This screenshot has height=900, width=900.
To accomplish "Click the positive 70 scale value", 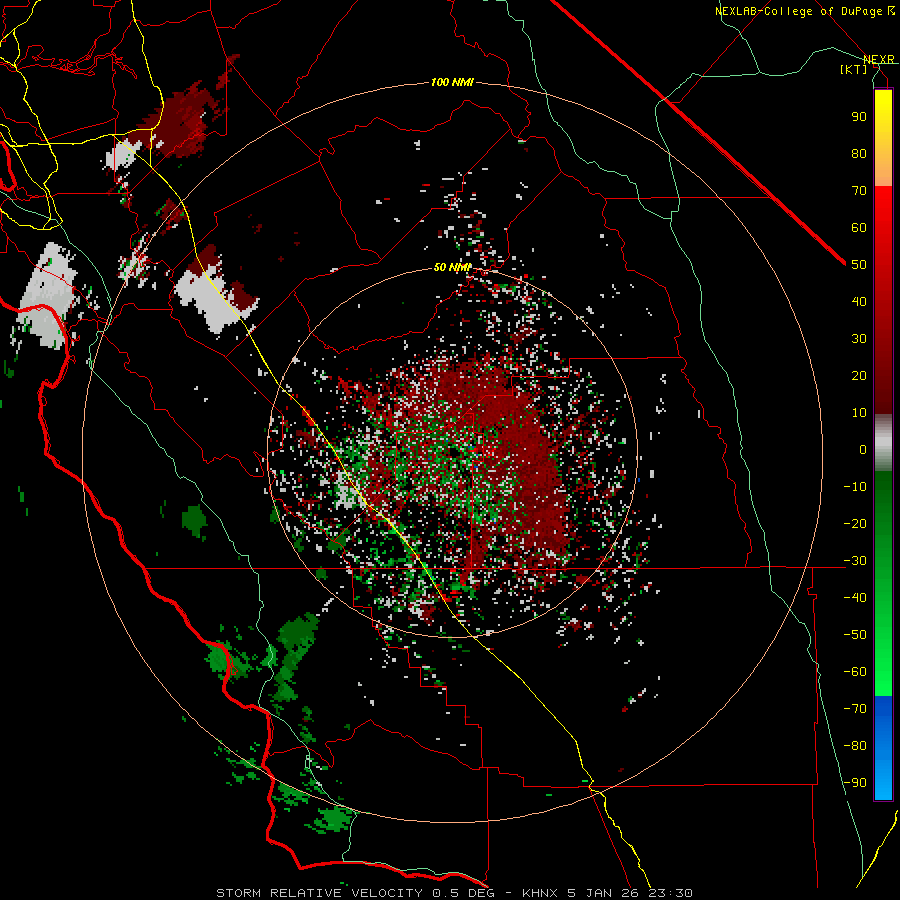I will click(x=859, y=191).
